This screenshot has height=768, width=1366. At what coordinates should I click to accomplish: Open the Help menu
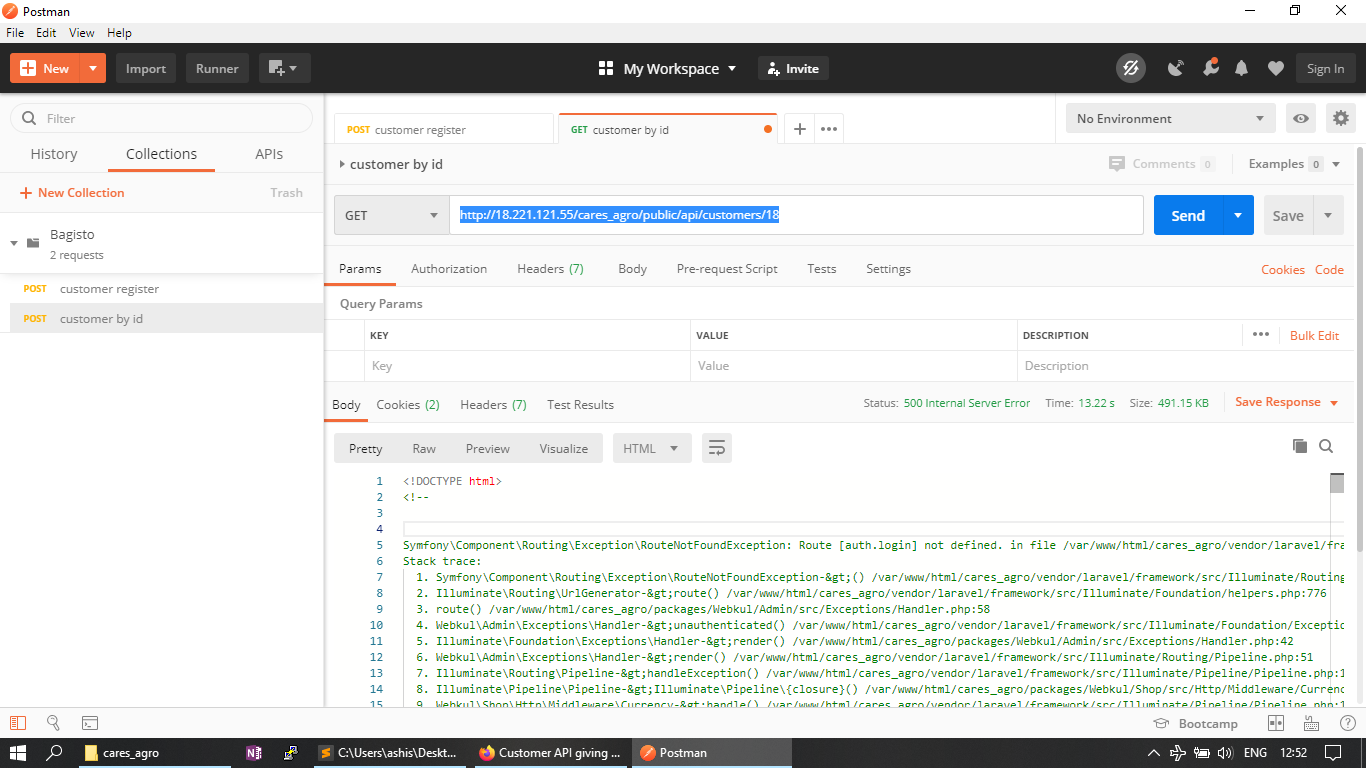(119, 32)
